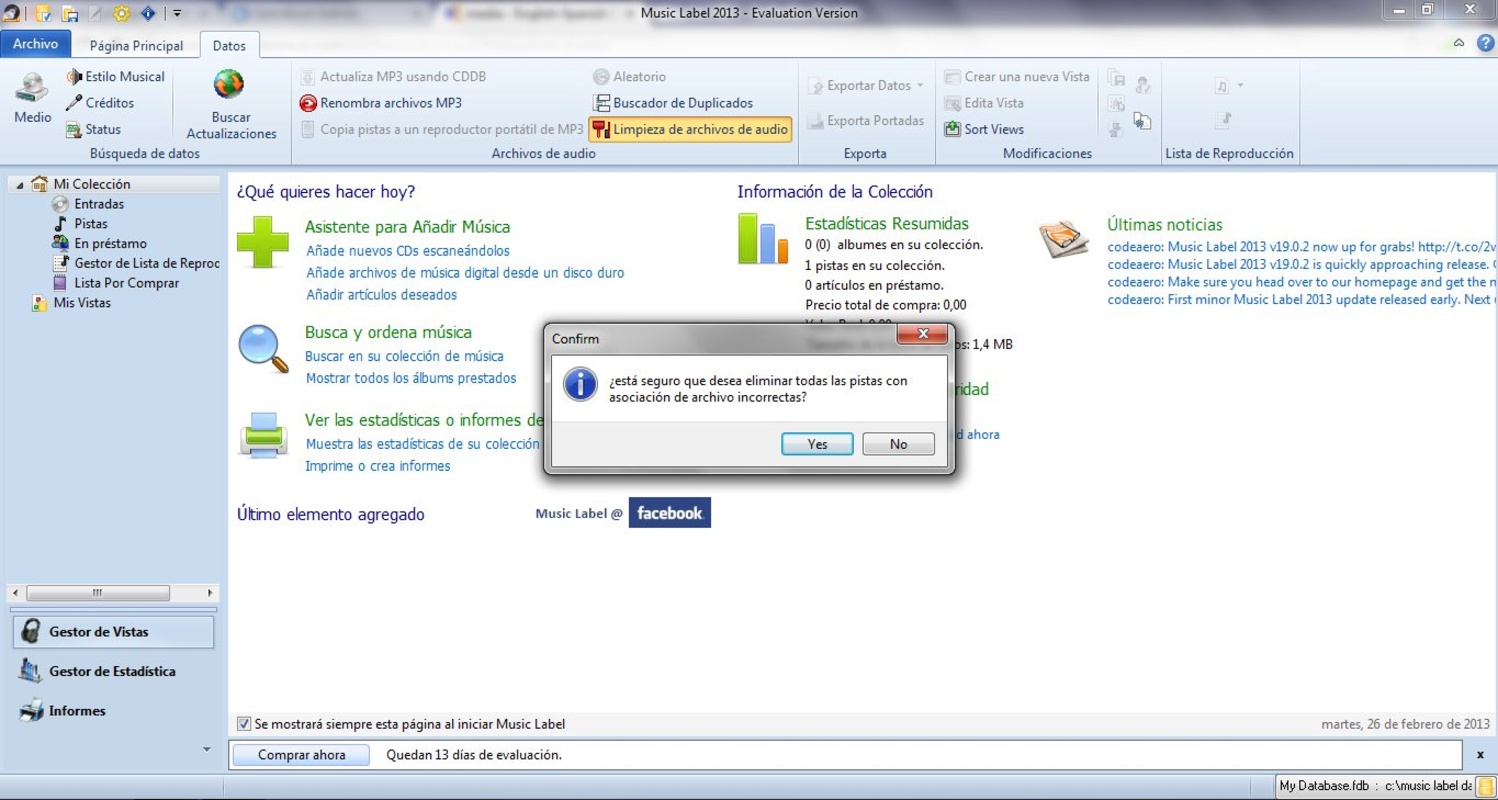Open Buscador de Duplicados tool
This screenshot has height=800, width=1498.
pos(673,103)
